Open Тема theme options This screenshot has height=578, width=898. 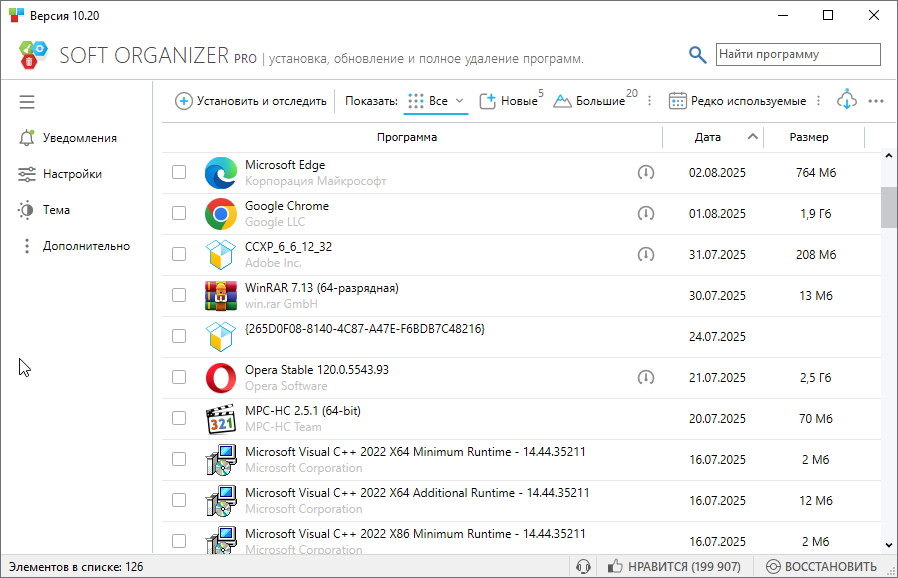[44, 210]
